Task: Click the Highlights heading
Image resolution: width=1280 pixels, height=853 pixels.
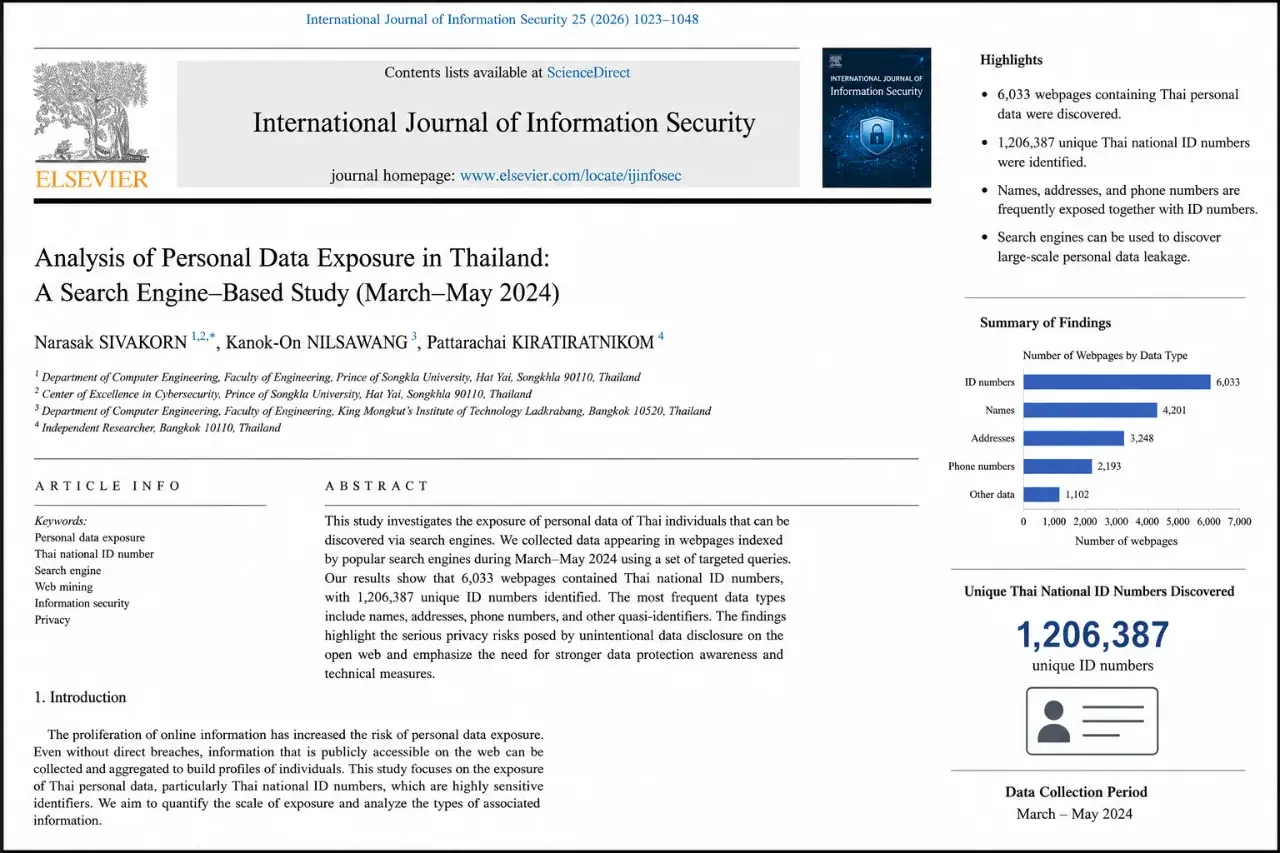Action: tap(1011, 60)
